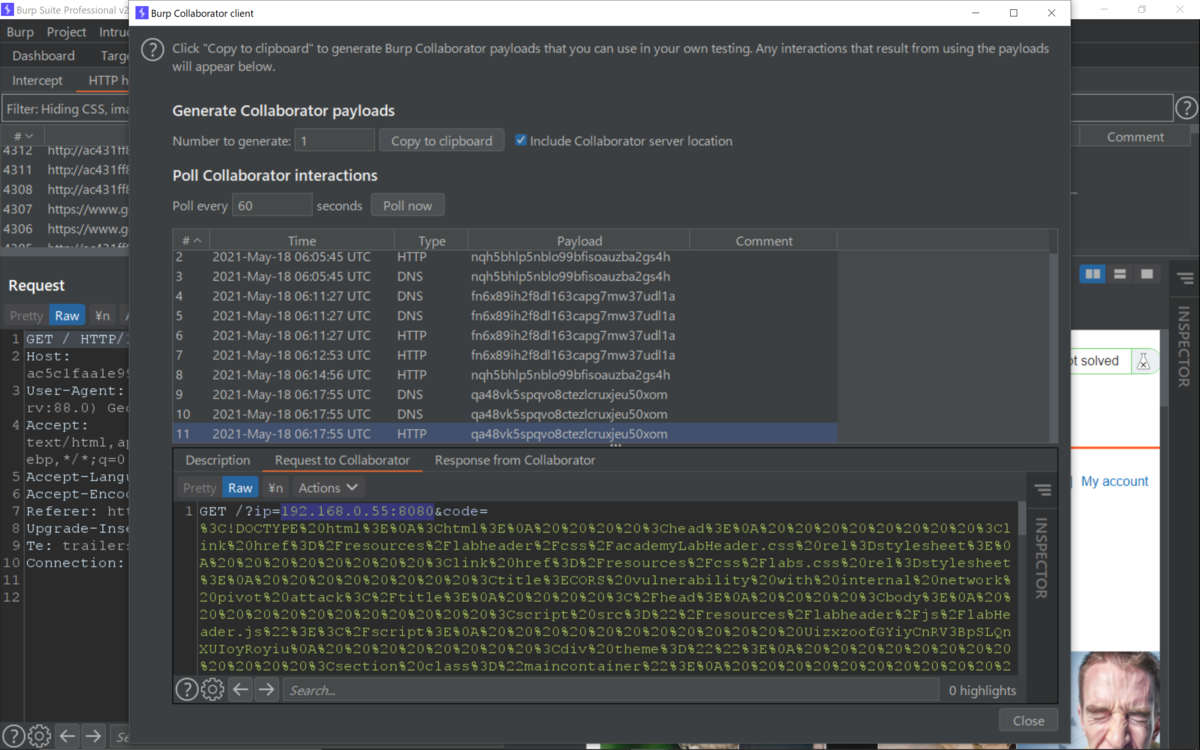Click My account link in browser page
Viewport: 1200px width, 750px height.
tap(1115, 481)
